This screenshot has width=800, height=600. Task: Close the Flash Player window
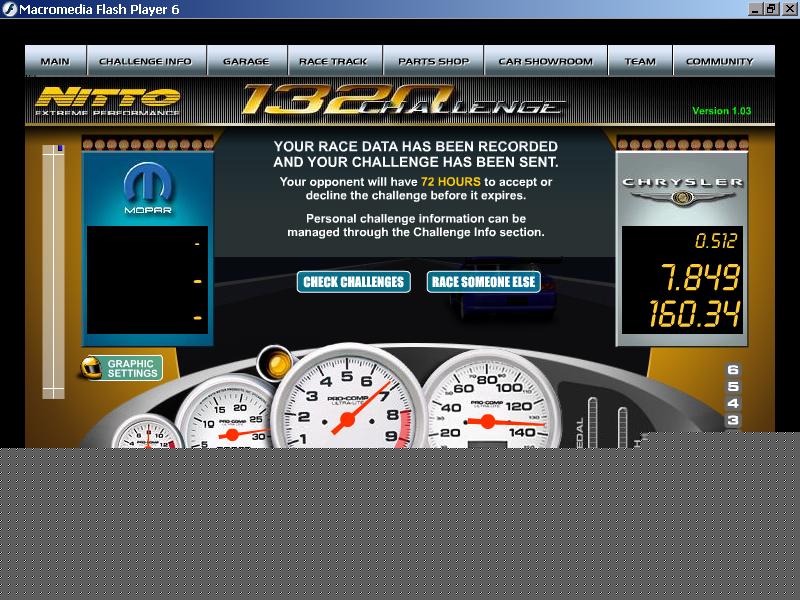coord(788,9)
